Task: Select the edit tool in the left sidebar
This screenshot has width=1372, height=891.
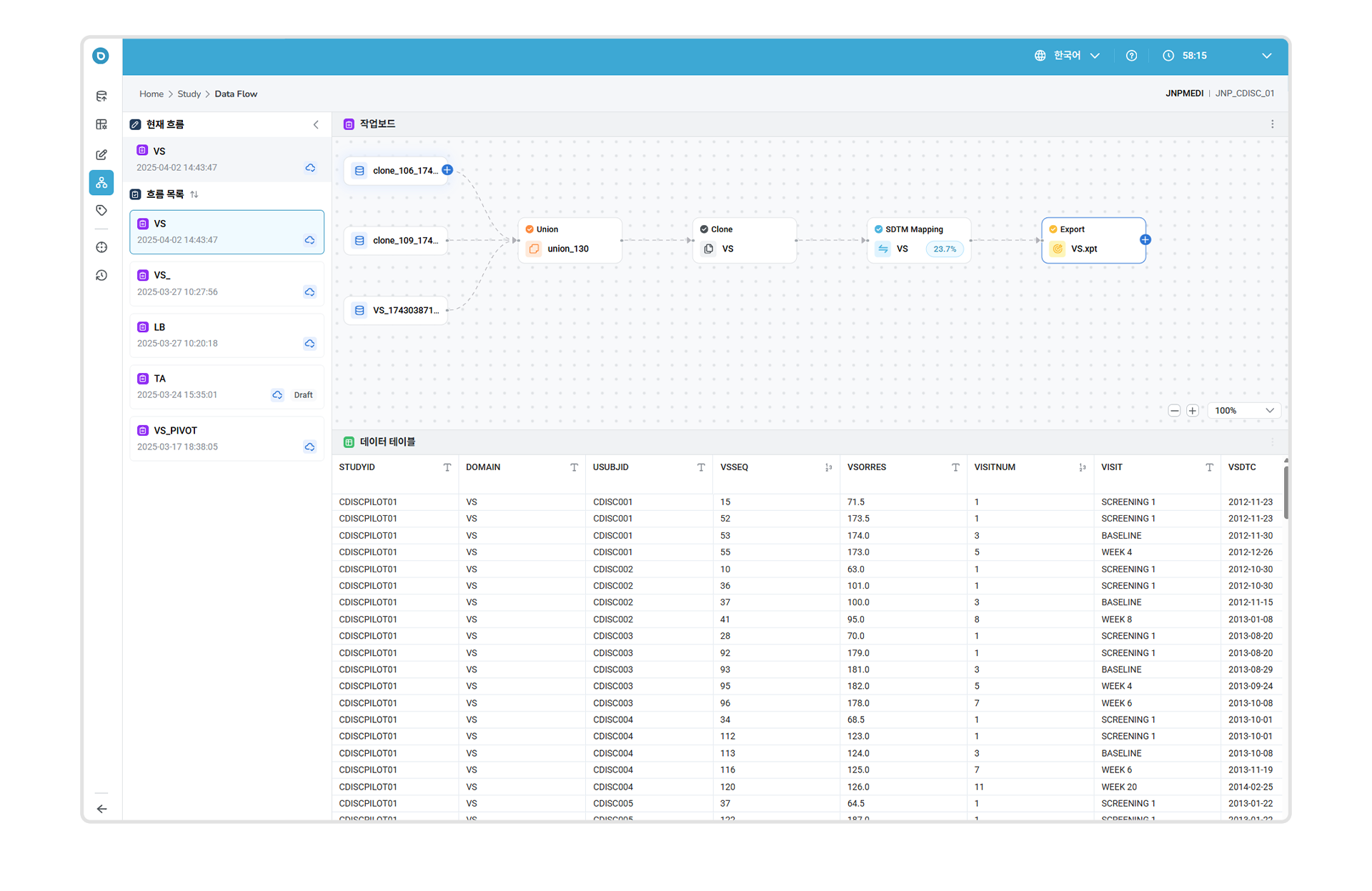Action: pyautogui.click(x=101, y=154)
